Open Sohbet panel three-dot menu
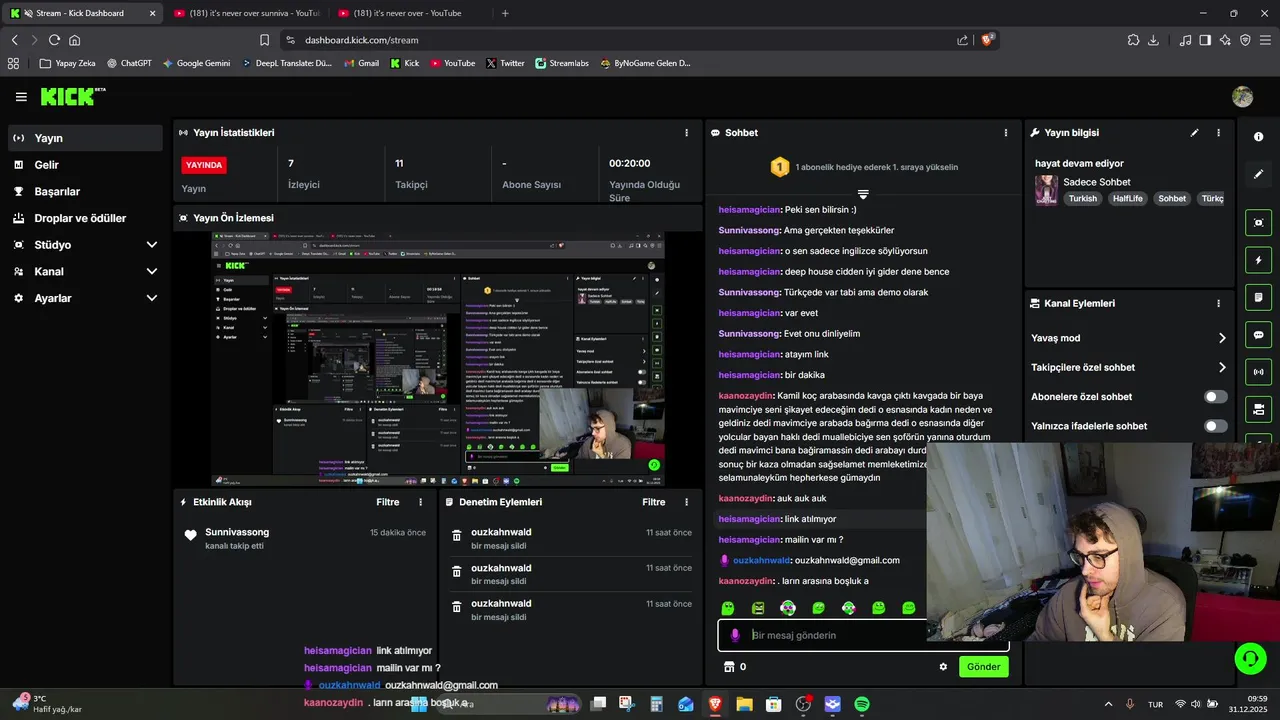Screen dimensions: 1280x720 point(1006,132)
